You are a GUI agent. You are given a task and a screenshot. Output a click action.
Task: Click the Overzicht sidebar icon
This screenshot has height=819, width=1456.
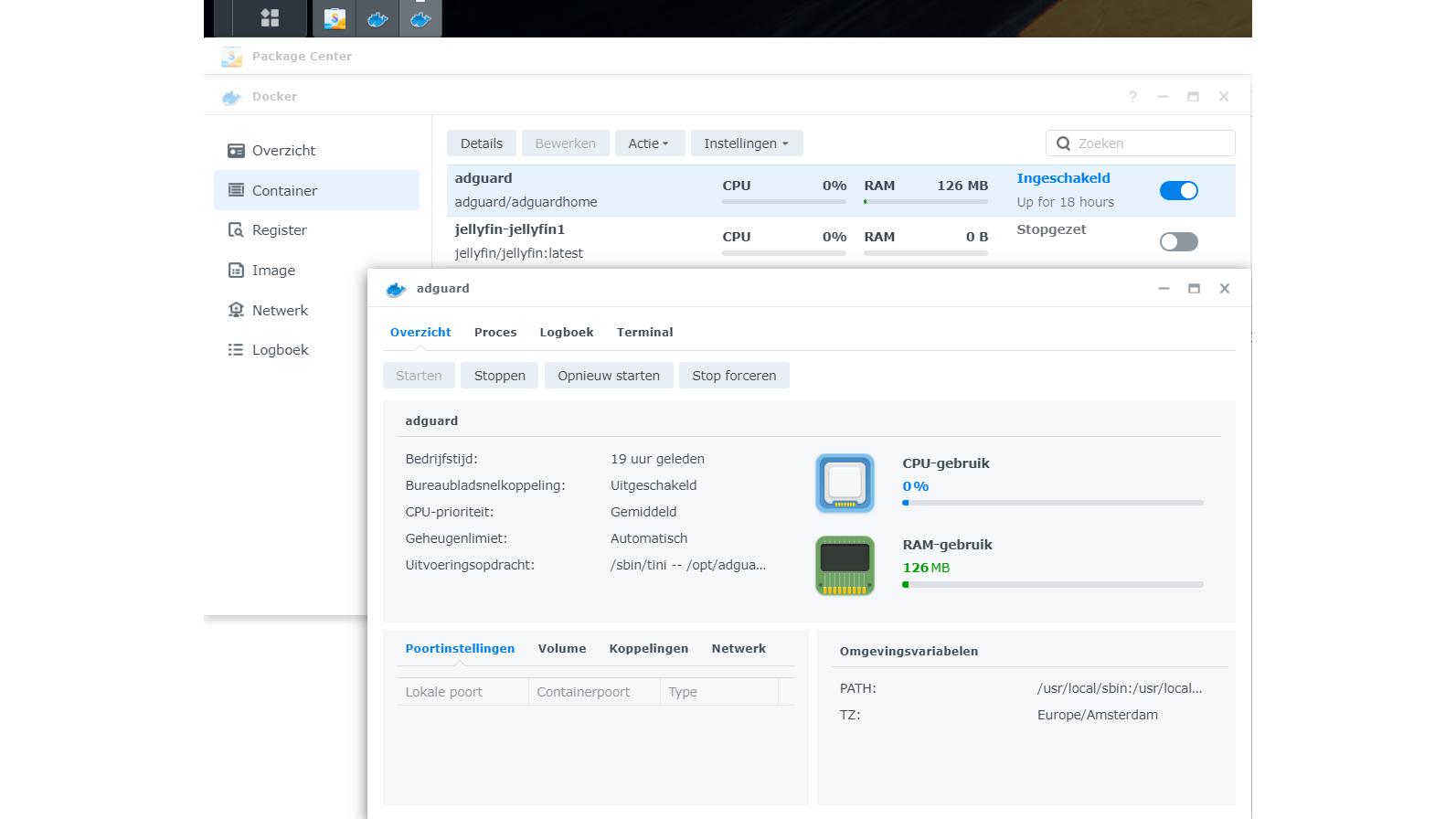tap(236, 151)
